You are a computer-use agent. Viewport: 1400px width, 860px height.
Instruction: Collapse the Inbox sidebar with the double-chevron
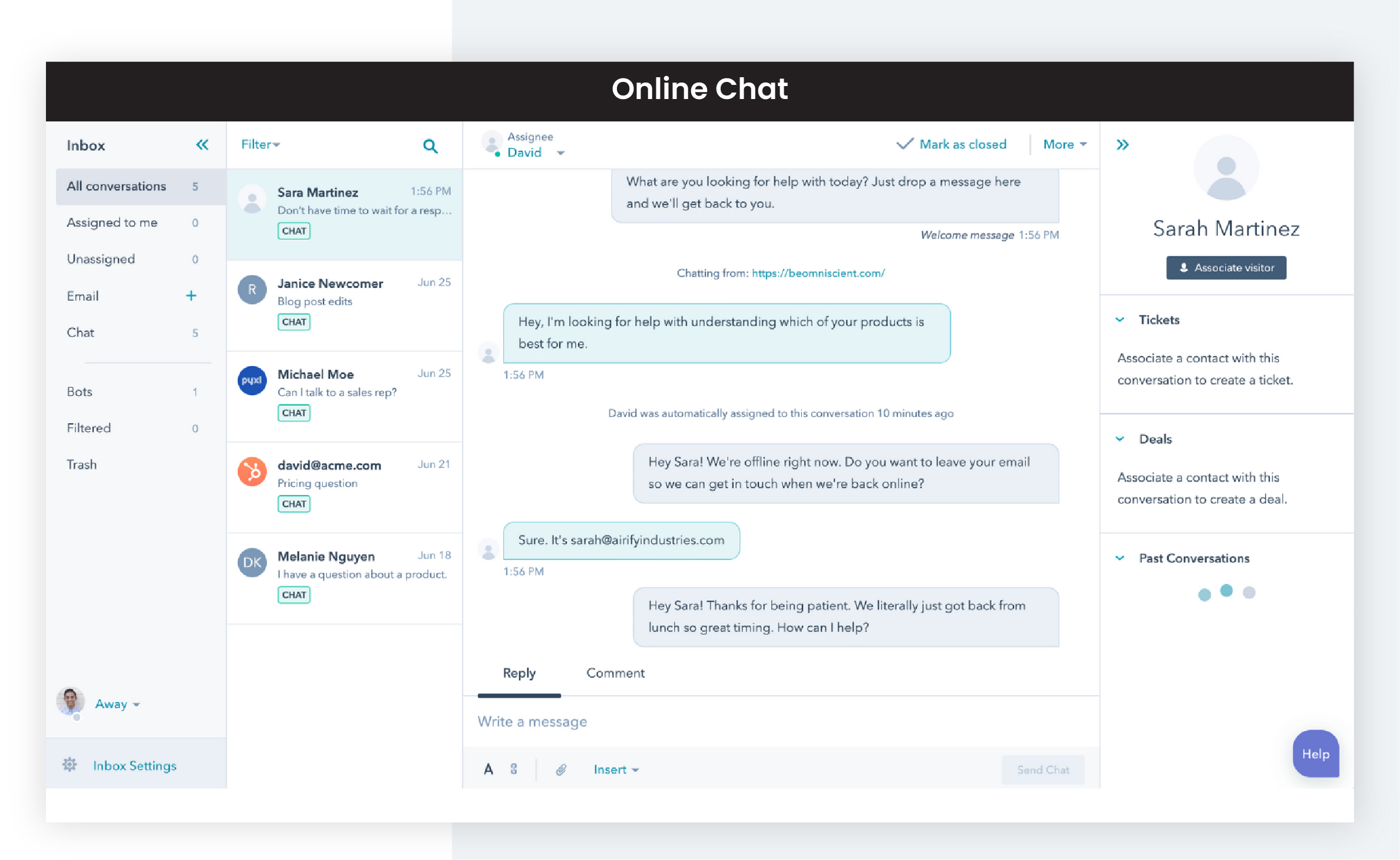pos(202,144)
